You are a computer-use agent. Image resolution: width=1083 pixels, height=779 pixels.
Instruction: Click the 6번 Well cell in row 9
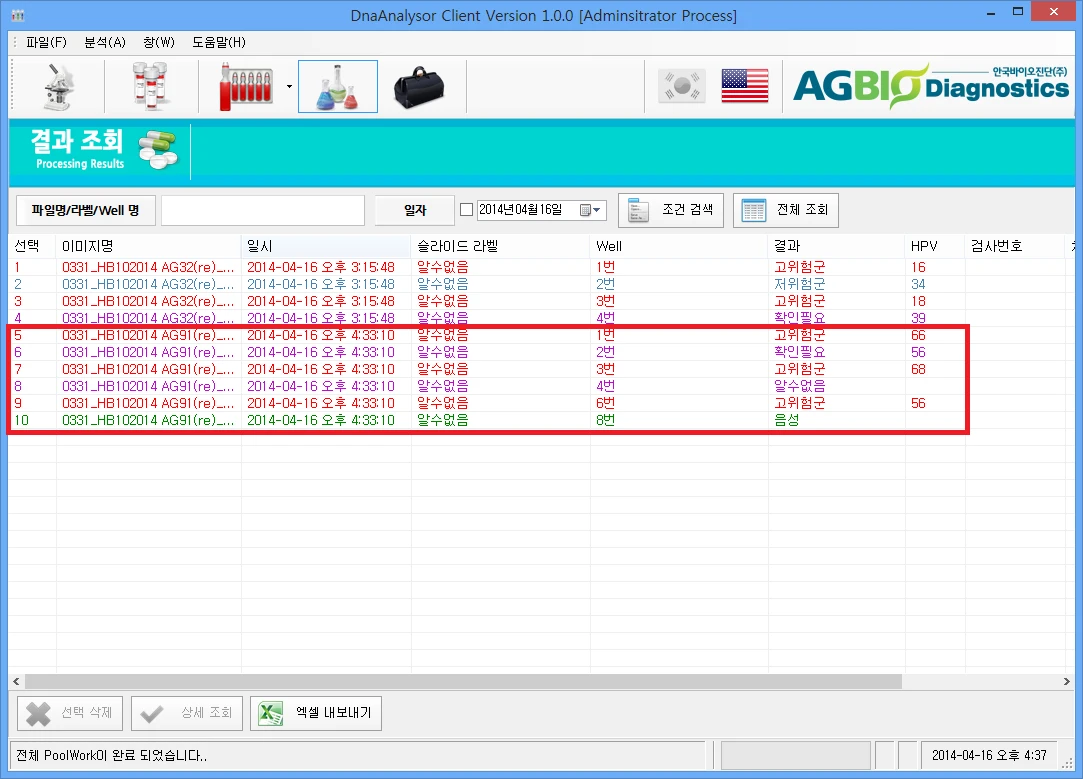(x=605, y=403)
